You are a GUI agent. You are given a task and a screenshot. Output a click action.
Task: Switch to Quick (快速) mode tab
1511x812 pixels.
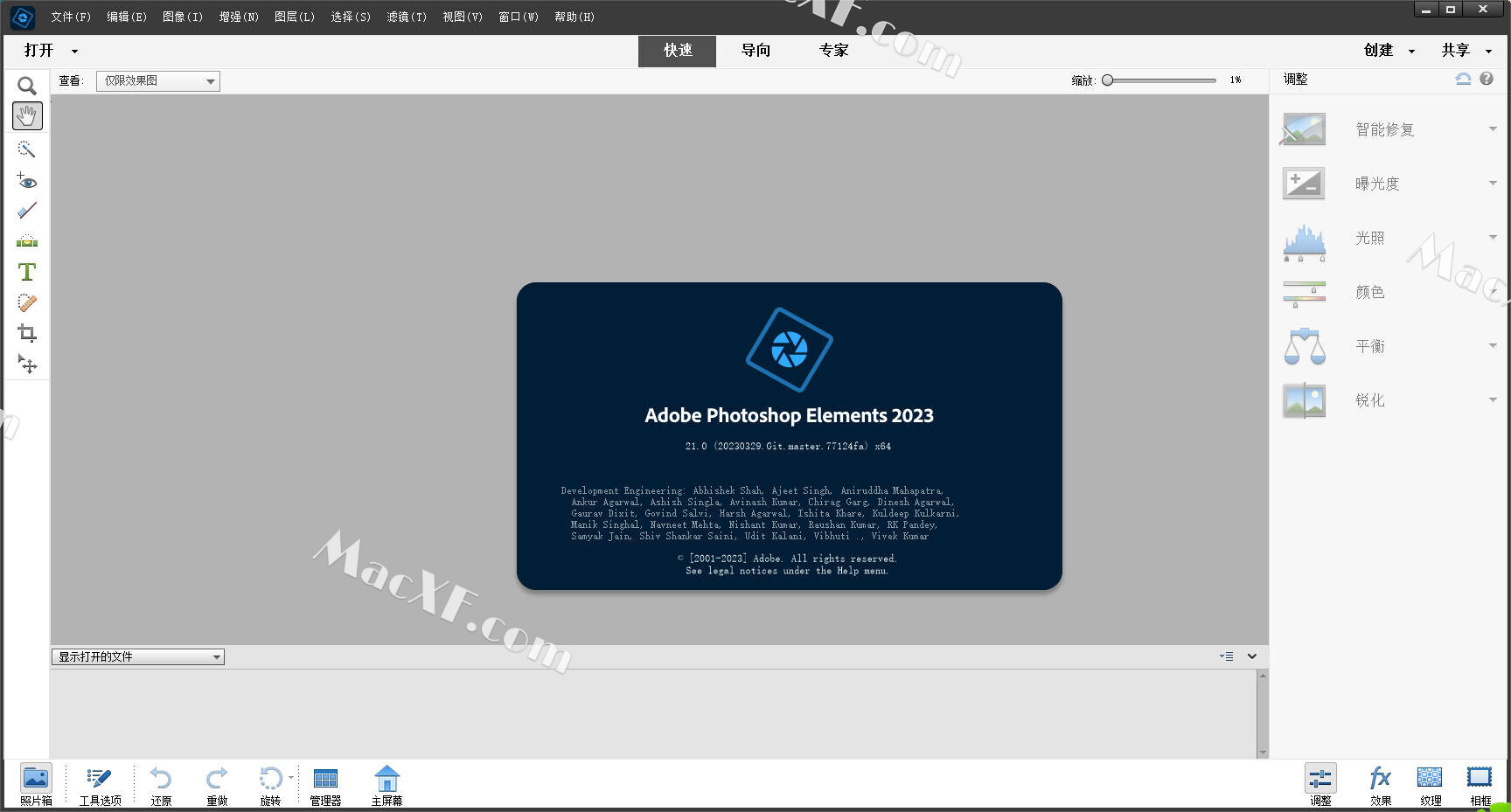tap(678, 51)
